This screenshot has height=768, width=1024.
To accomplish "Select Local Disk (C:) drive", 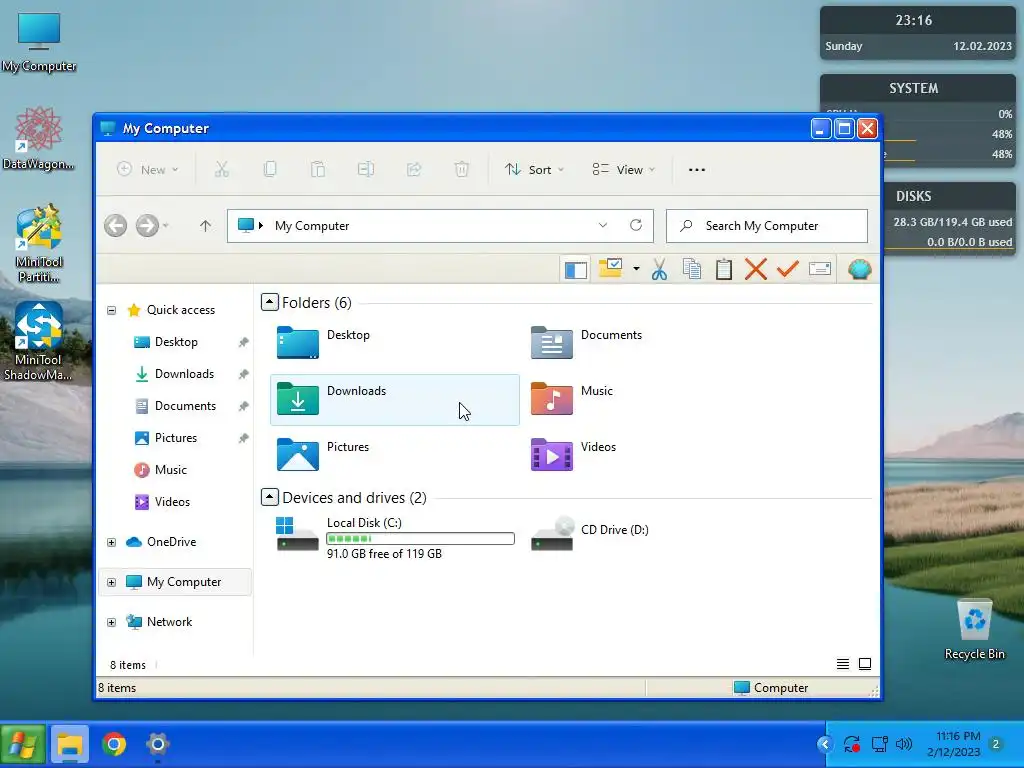I will point(394,537).
